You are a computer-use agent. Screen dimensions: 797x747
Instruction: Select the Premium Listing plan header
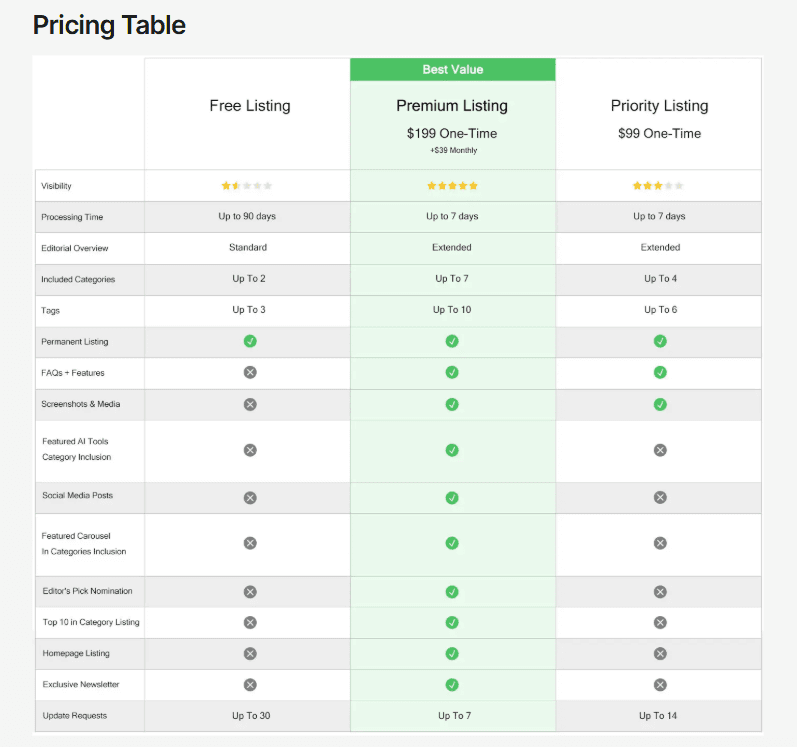click(452, 106)
